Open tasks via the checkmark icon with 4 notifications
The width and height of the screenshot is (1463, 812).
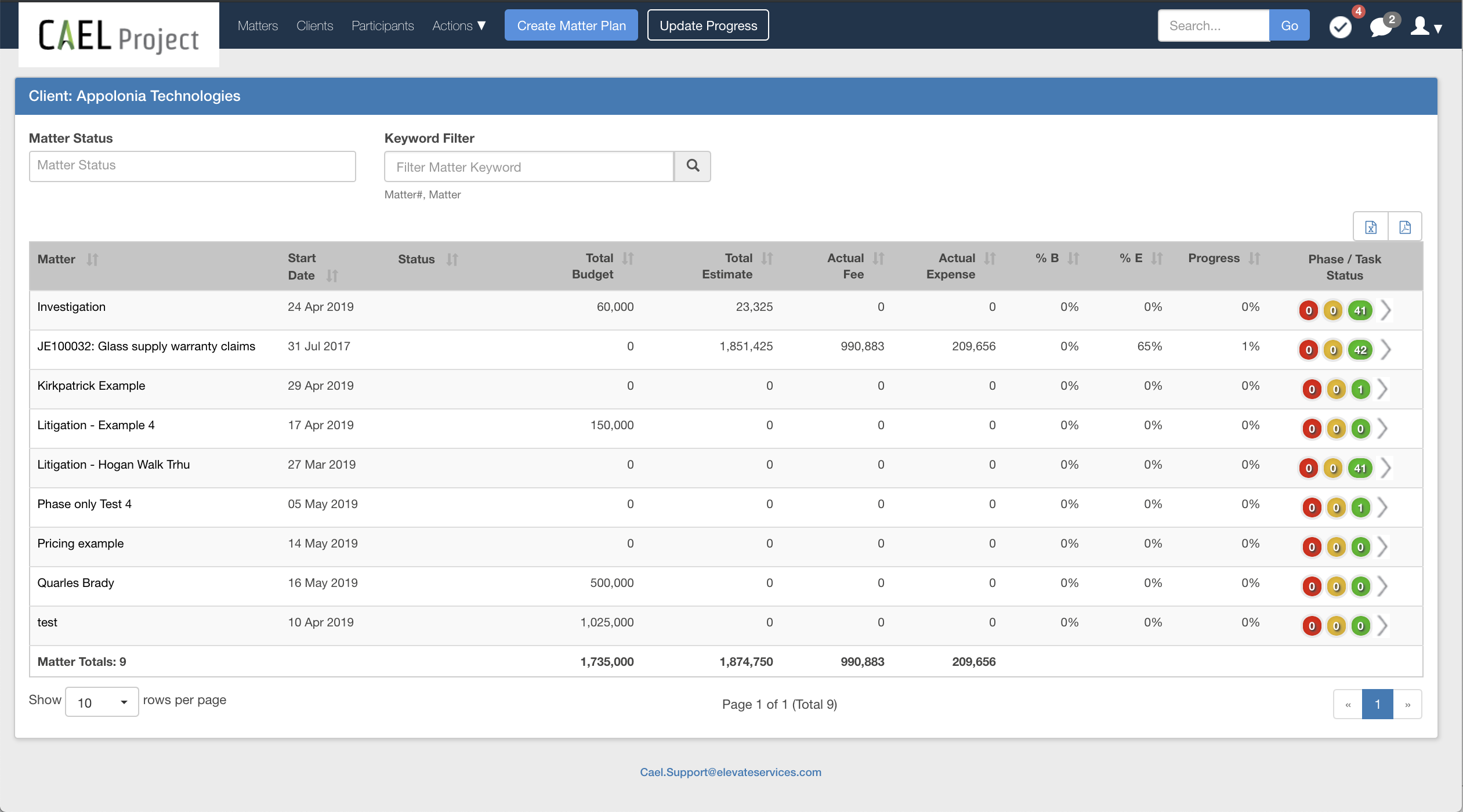(x=1341, y=27)
